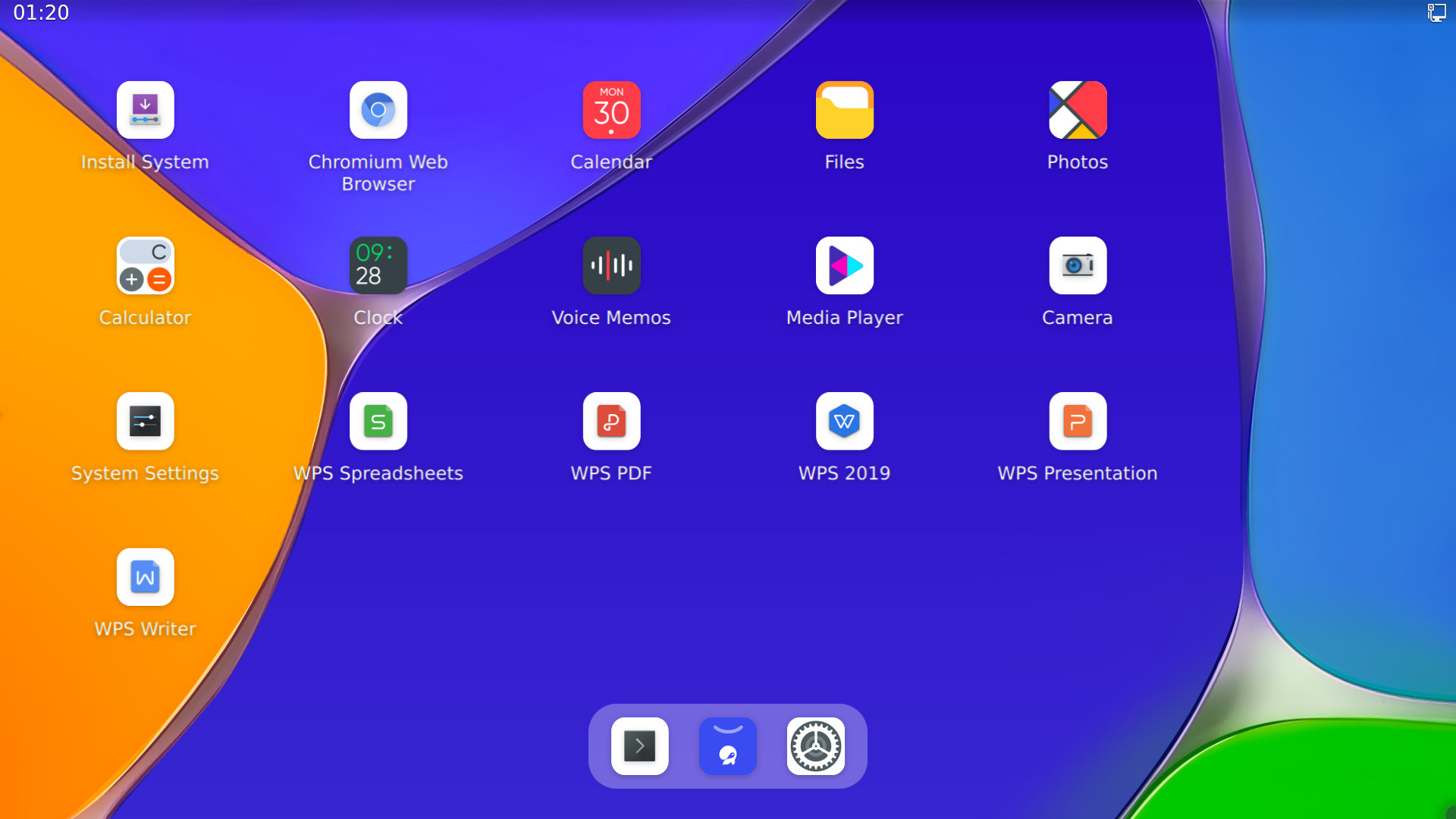Launch WPS 2019

pos(844,422)
